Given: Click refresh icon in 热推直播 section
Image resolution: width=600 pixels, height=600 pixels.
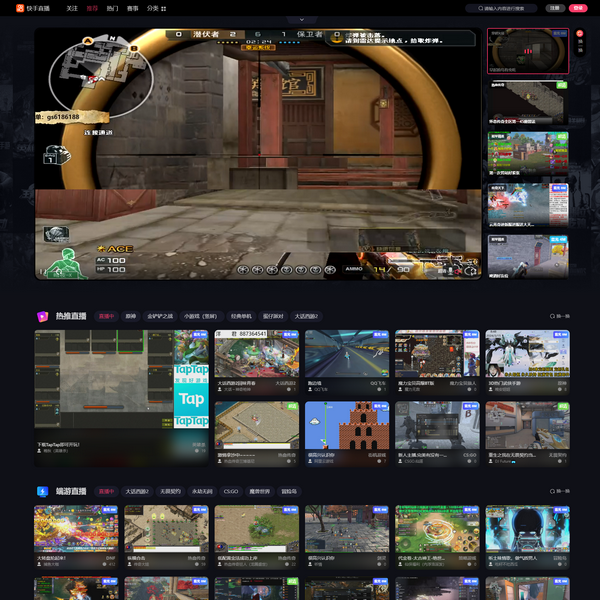Looking at the screenshot, I should click(x=553, y=316).
